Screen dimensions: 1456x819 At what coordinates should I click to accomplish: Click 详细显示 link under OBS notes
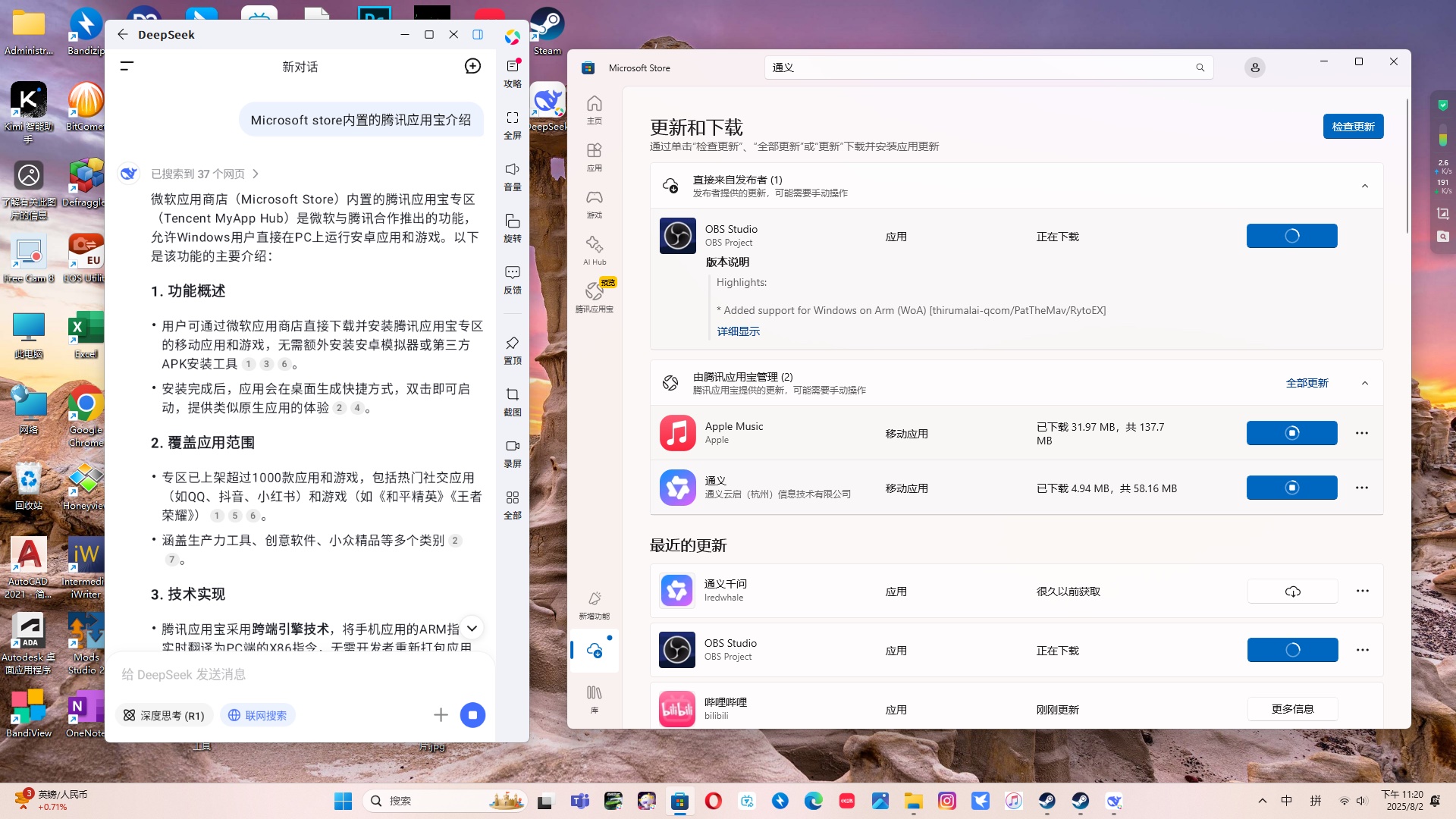(x=738, y=331)
